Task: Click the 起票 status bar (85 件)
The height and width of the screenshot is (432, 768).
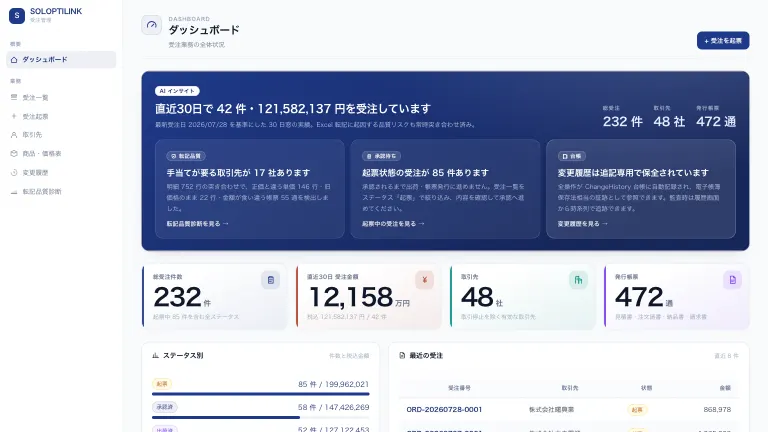Action: pos(261,394)
